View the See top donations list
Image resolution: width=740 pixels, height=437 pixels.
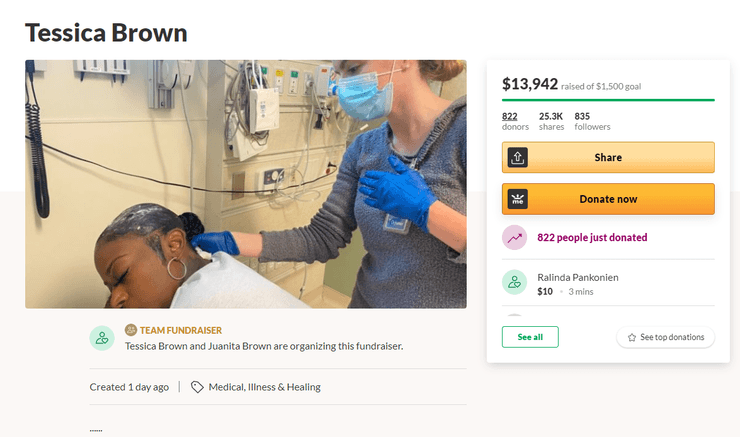(666, 338)
